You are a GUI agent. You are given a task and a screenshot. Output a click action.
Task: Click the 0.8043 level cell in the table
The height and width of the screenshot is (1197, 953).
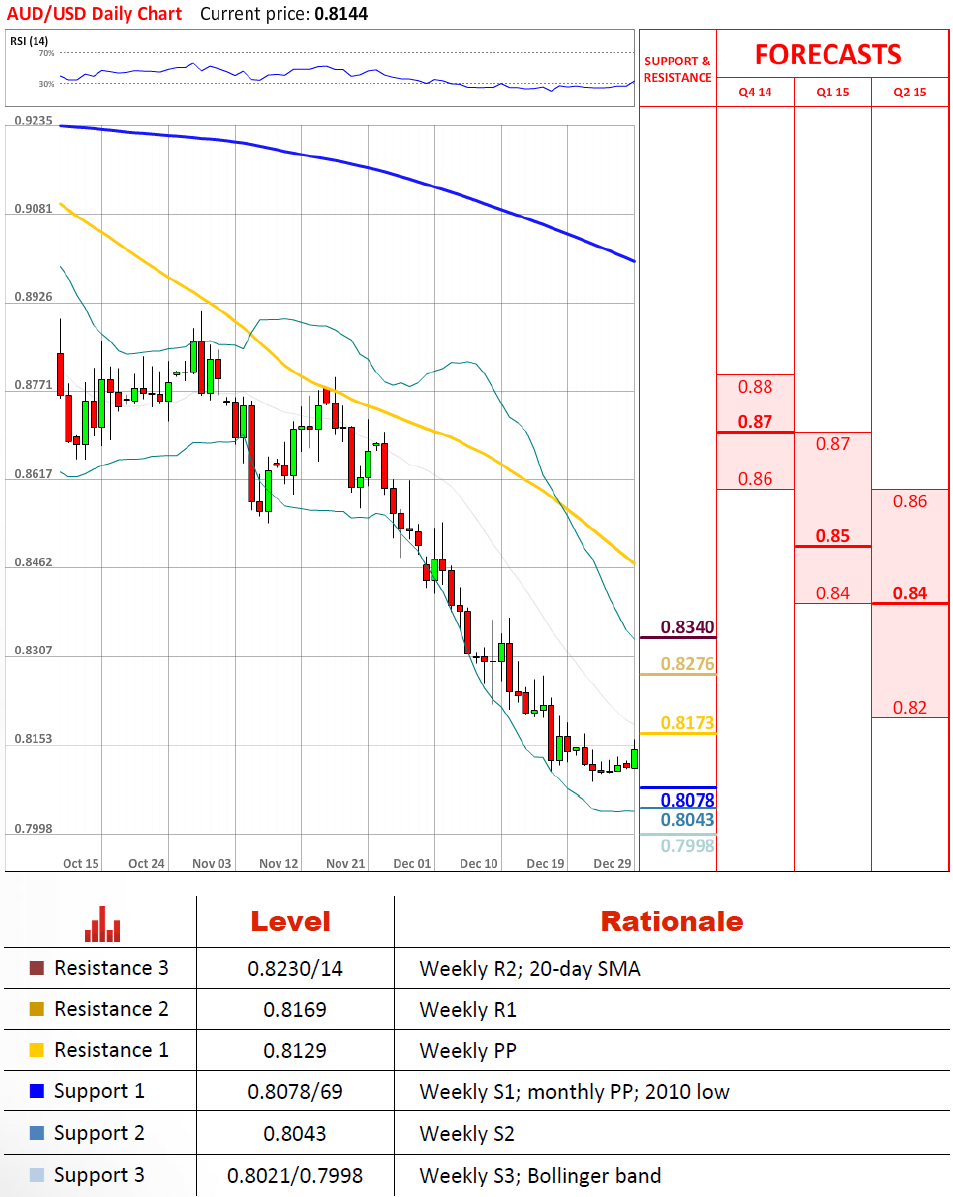pyautogui.click(x=295, y=1134)
